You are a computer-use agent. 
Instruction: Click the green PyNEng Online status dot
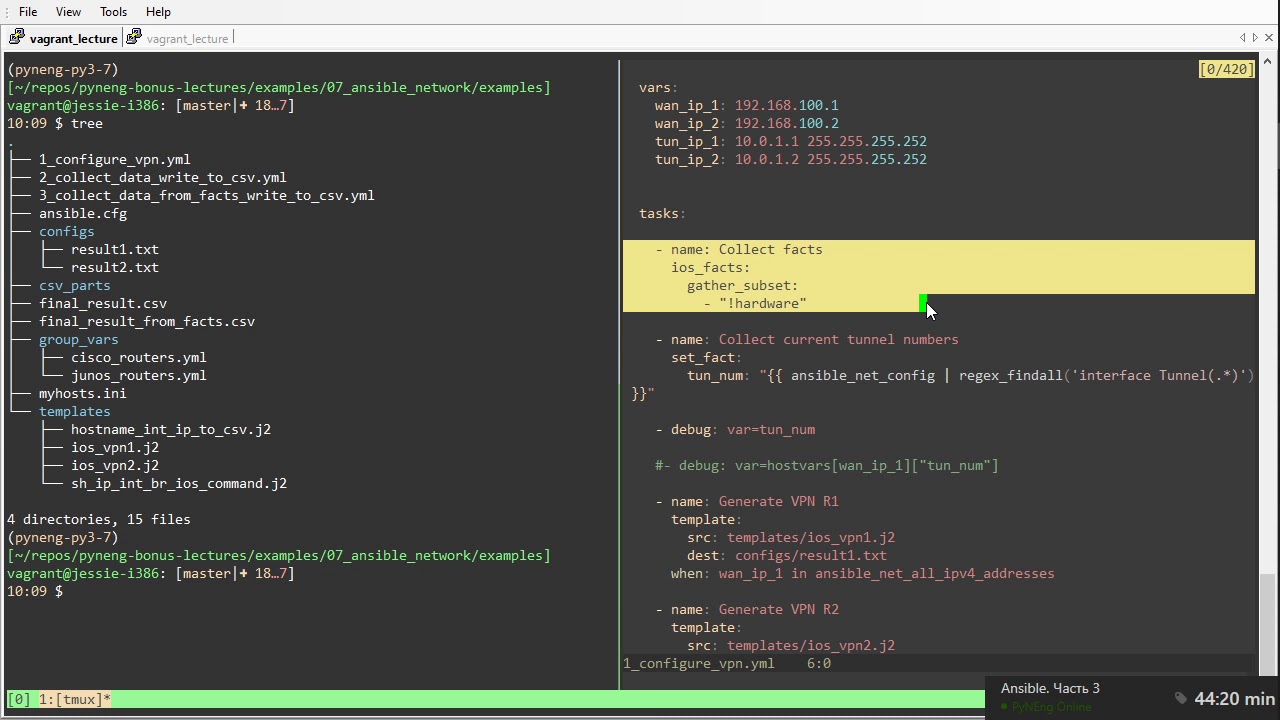(x=1005, y=707)
